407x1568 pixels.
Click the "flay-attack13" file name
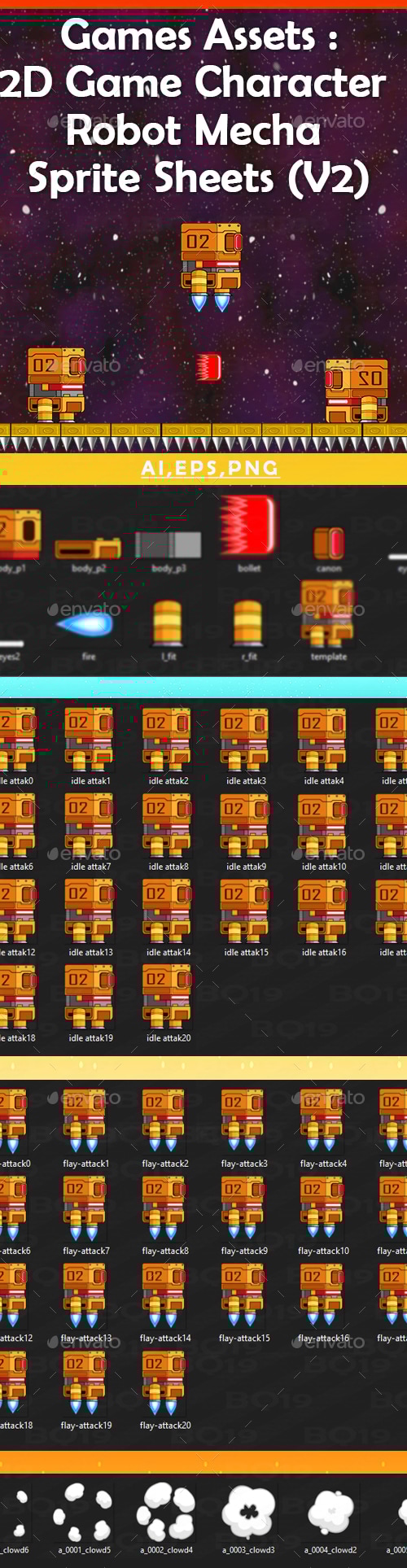pyautogui.click(x=86, y=1338)
